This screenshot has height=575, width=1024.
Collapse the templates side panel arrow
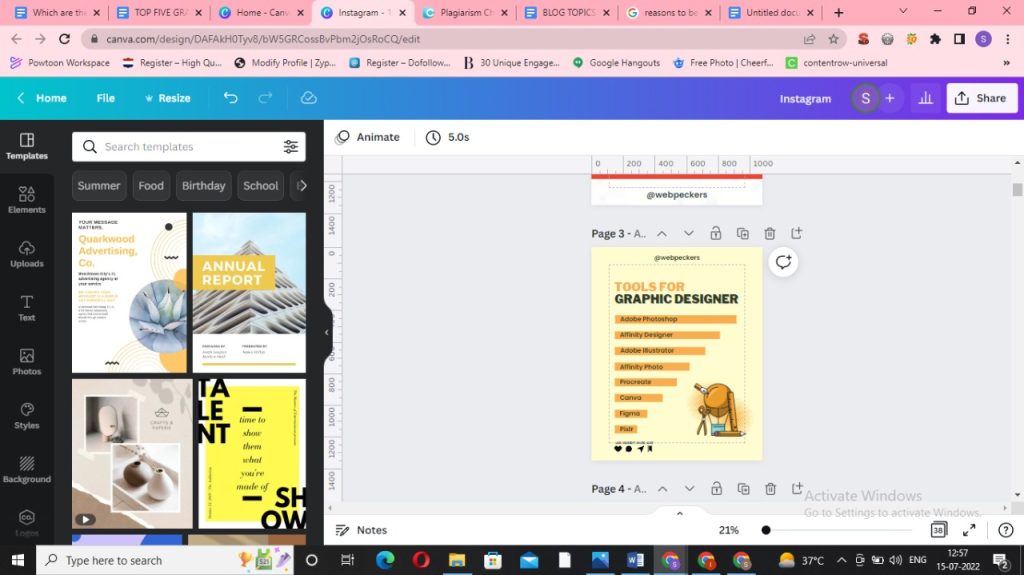[327, 332]
